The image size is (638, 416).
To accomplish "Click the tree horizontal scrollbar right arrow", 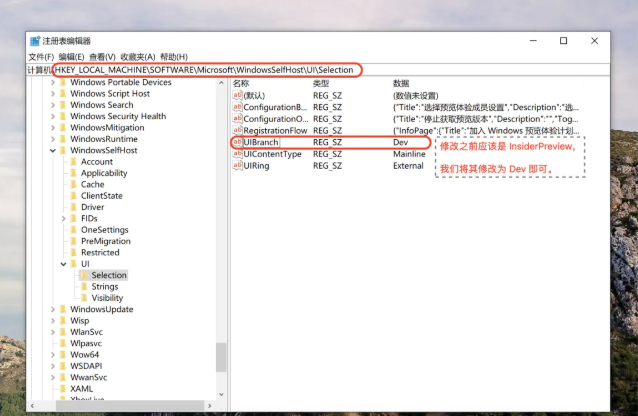I will tap(210, 406).
